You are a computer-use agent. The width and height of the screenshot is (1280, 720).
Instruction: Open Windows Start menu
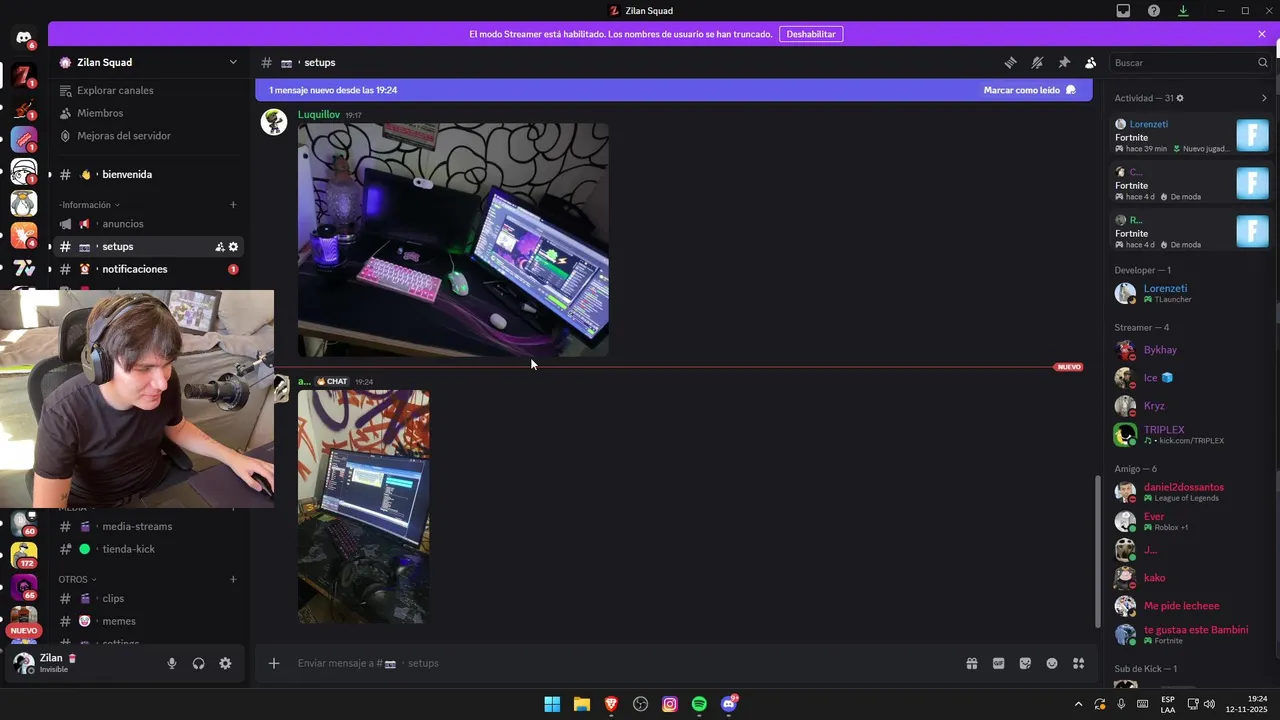(x=552, y=704)
